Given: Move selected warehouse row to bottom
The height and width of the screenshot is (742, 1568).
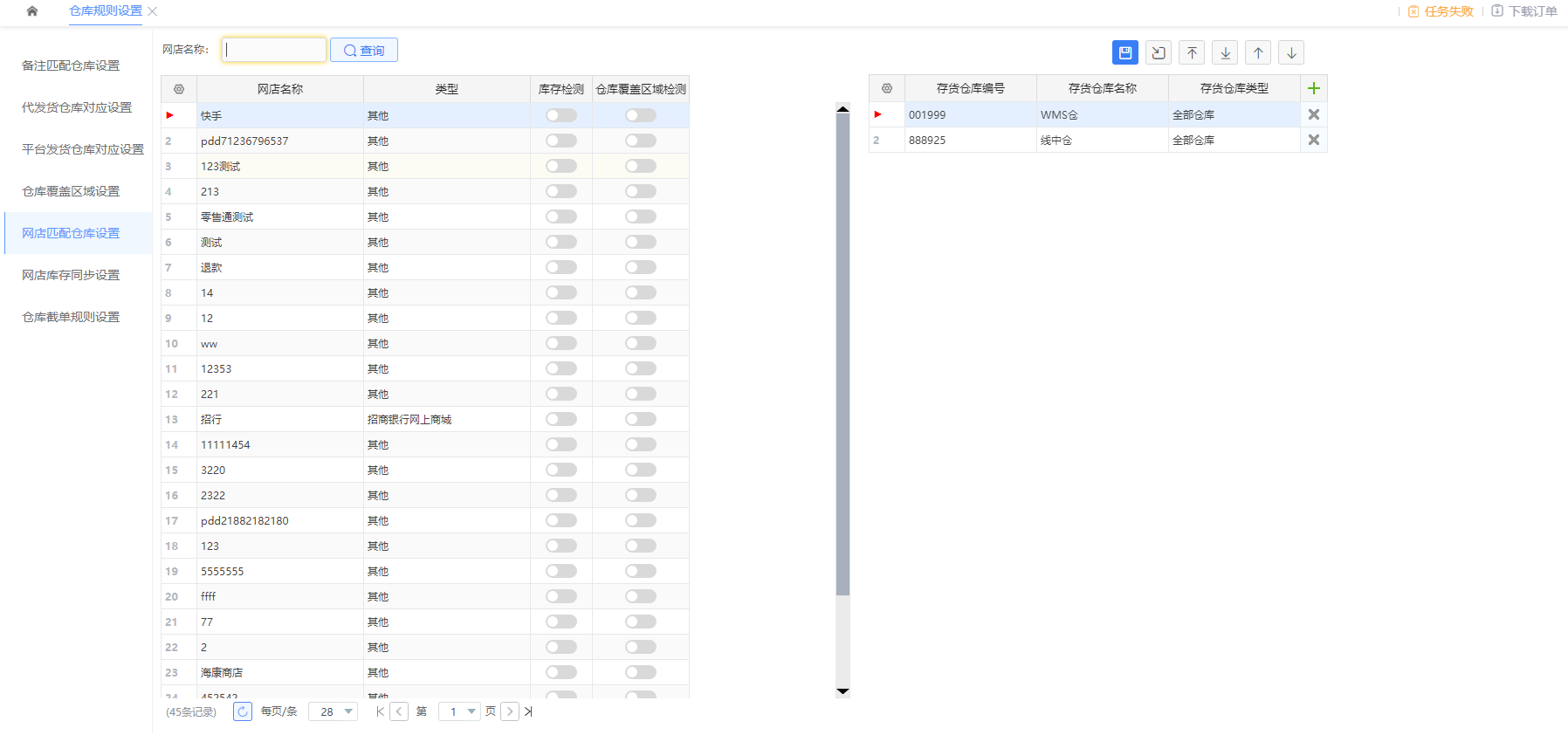Looking at the screenshot, I should click(x=1225, y=52).
